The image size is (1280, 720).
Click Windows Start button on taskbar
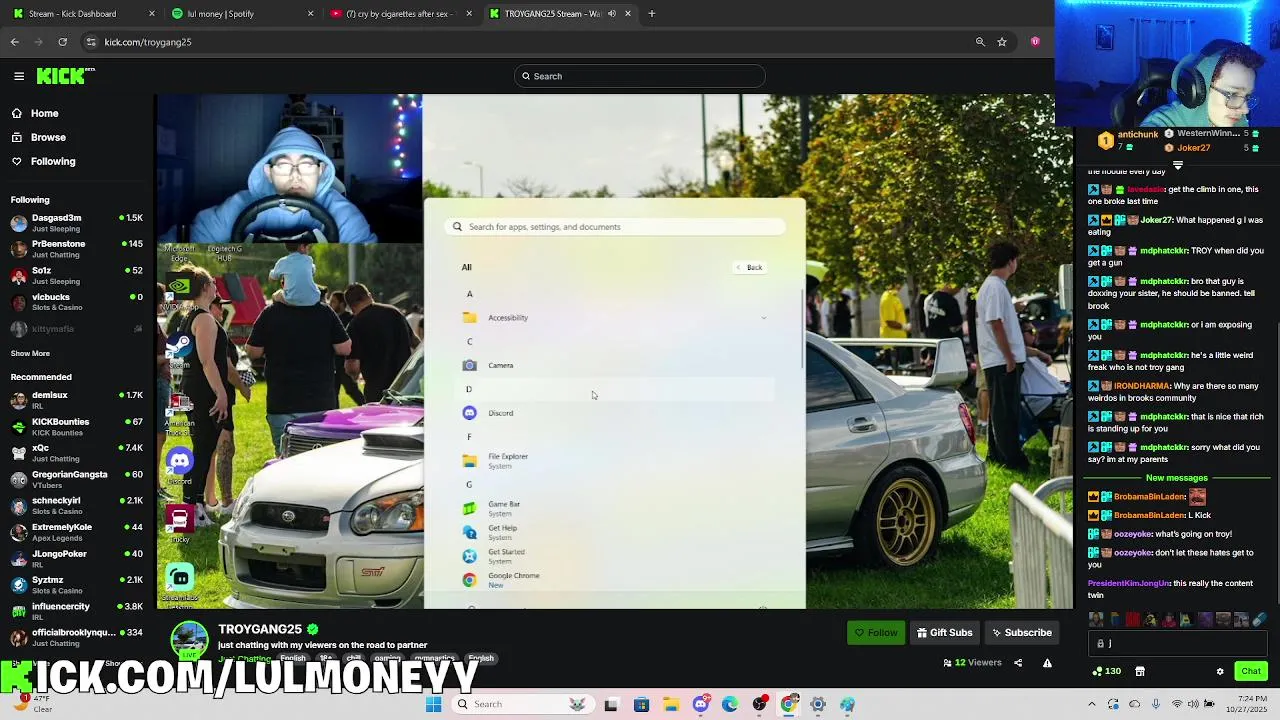click(x=433, y=704)
